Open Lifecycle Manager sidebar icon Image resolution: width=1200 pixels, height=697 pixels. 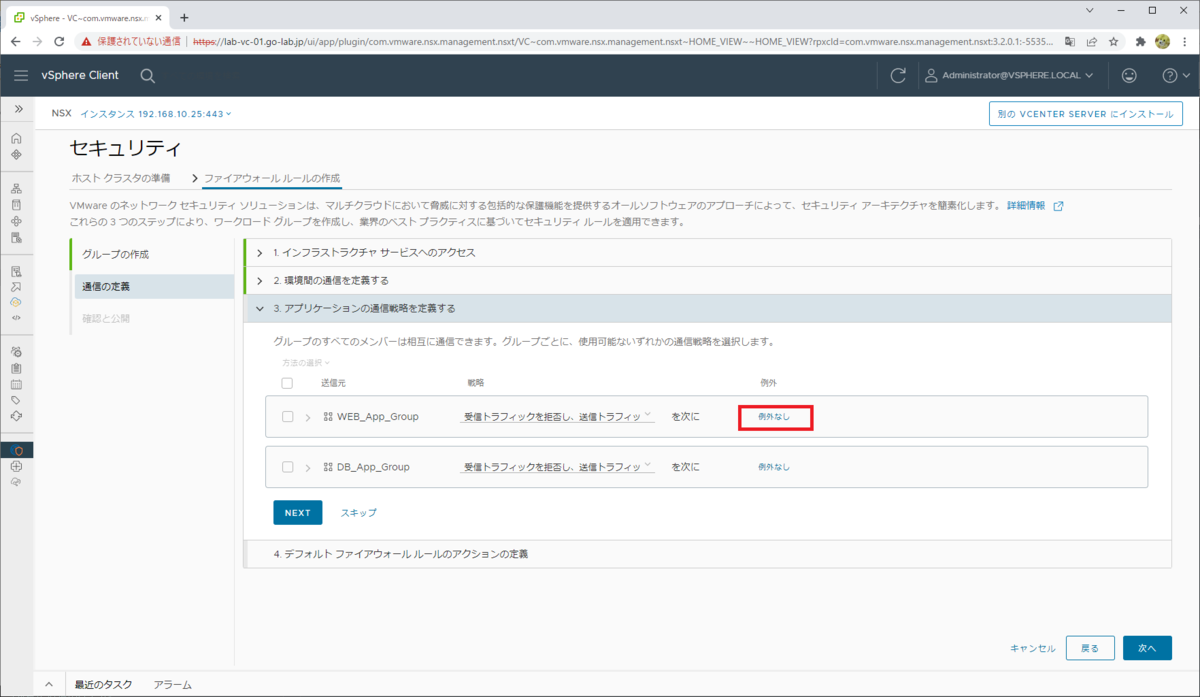[16, 416]
